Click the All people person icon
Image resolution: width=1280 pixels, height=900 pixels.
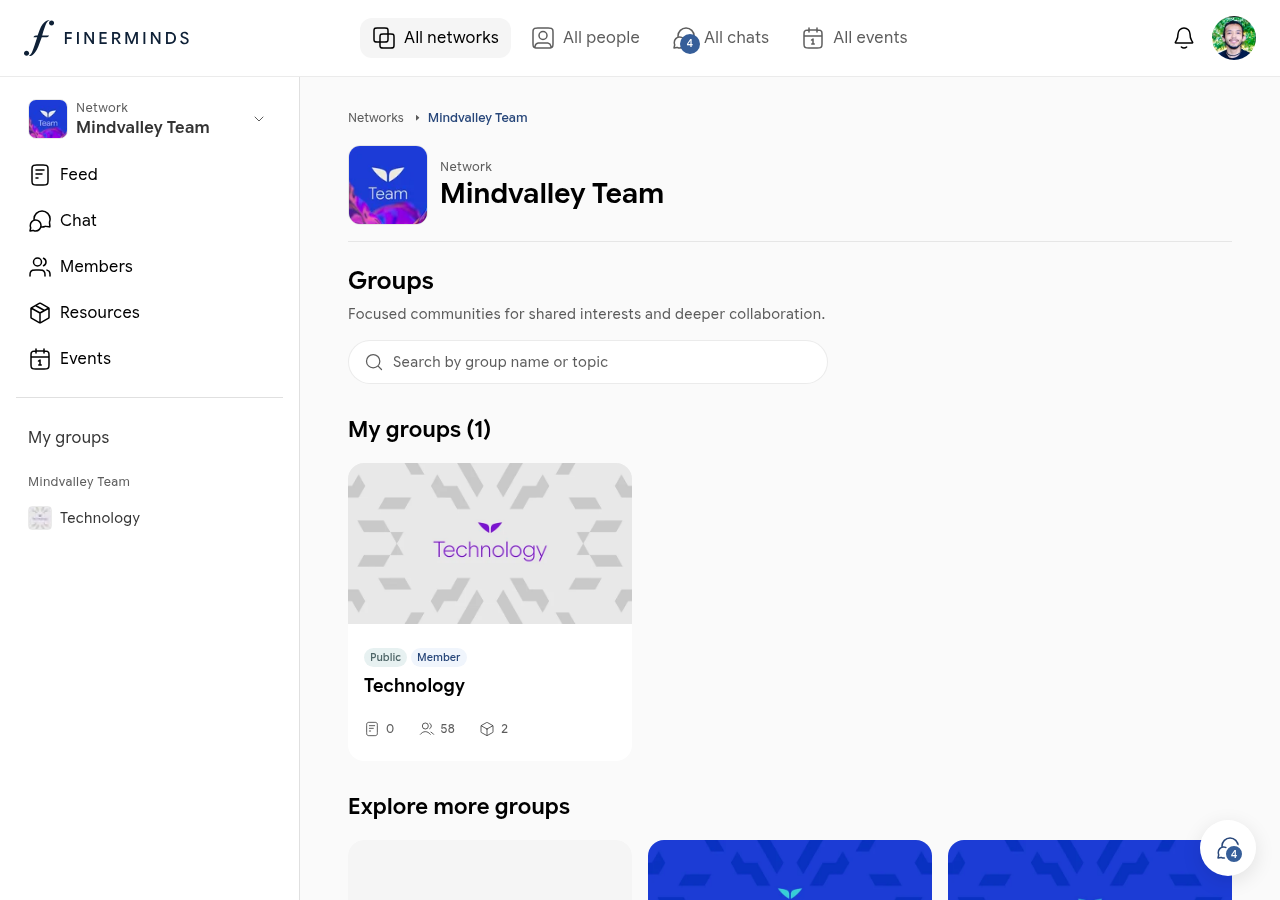tap(543, 38)
